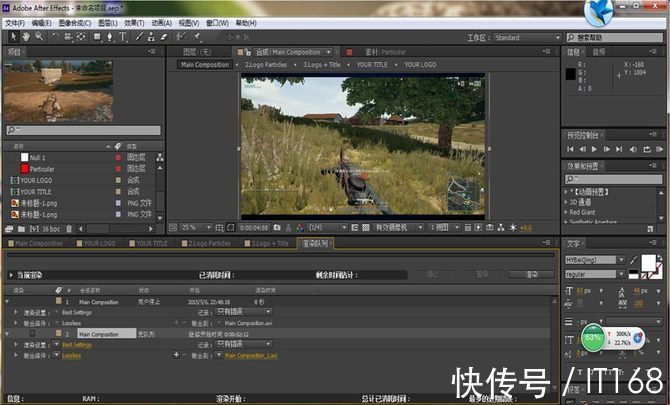Toggle always preview this view icon
This screenshot has width=670, height=405.
click(x=173, y=228)
